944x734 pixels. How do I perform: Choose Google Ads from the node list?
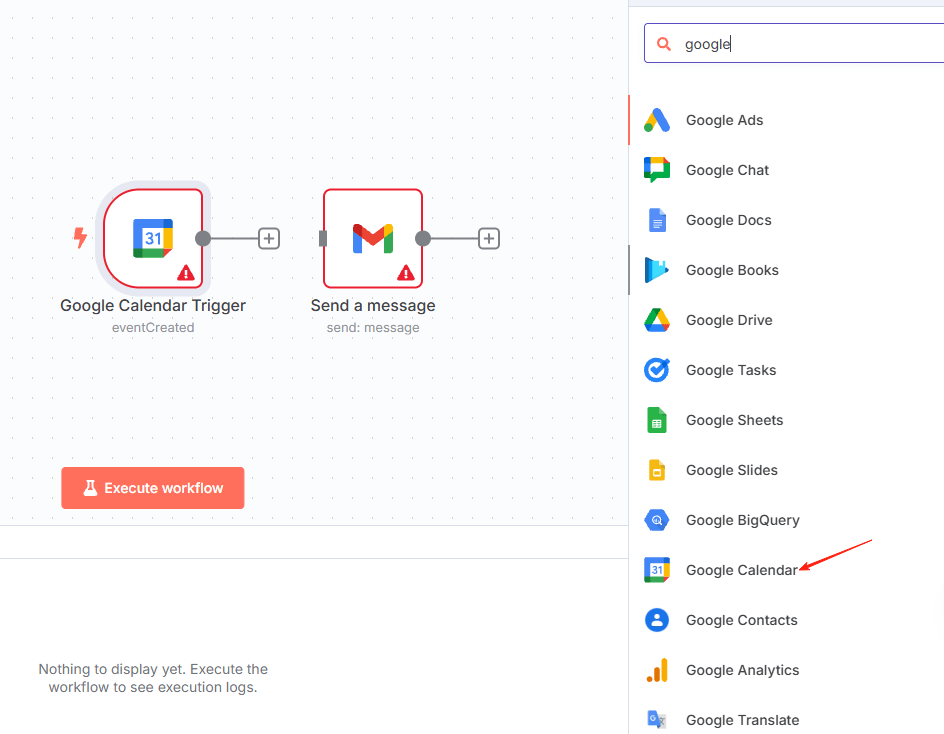[x=724, y=120]
